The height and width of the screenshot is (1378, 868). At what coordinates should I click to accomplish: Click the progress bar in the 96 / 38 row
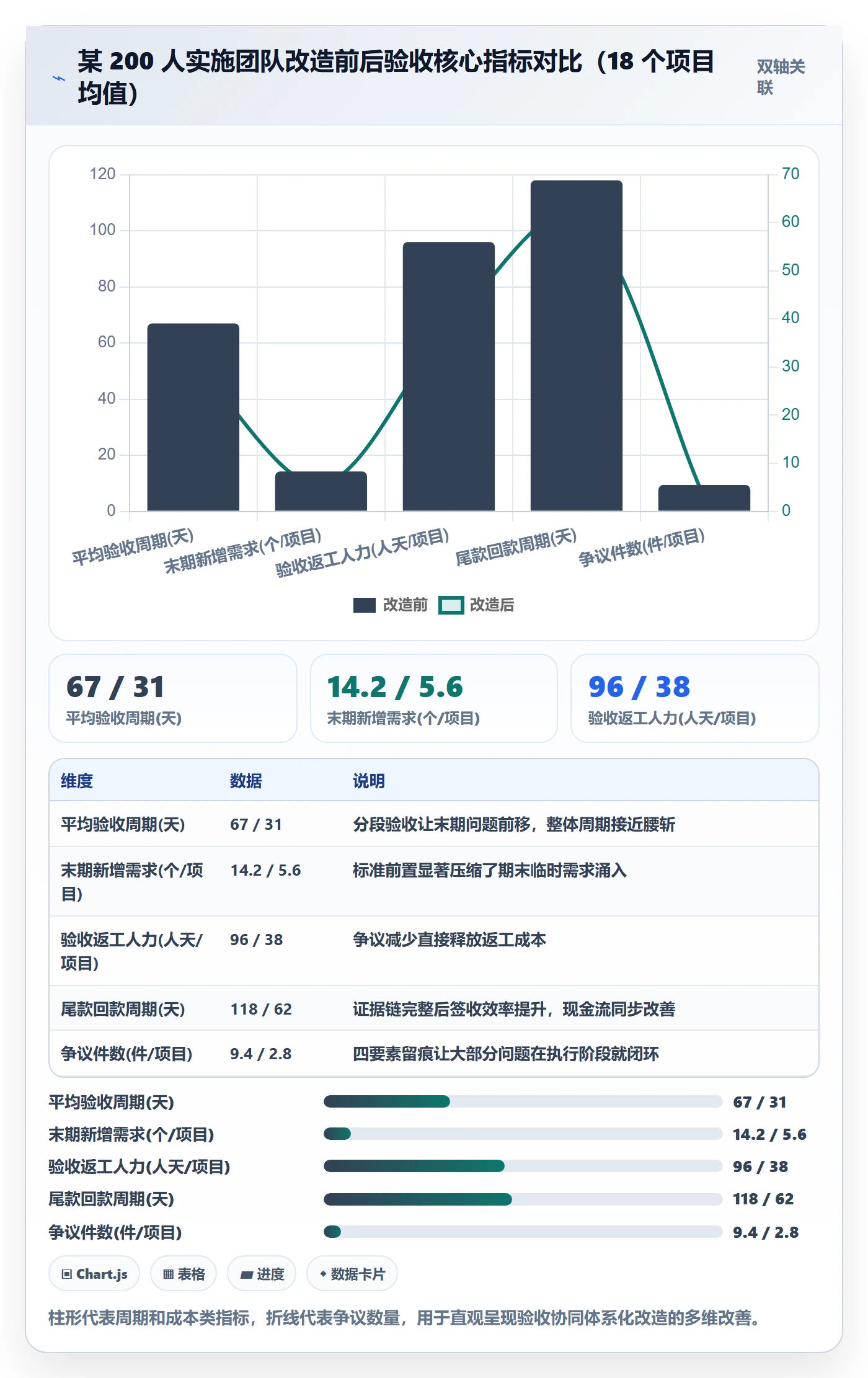tap(523, 1166)
